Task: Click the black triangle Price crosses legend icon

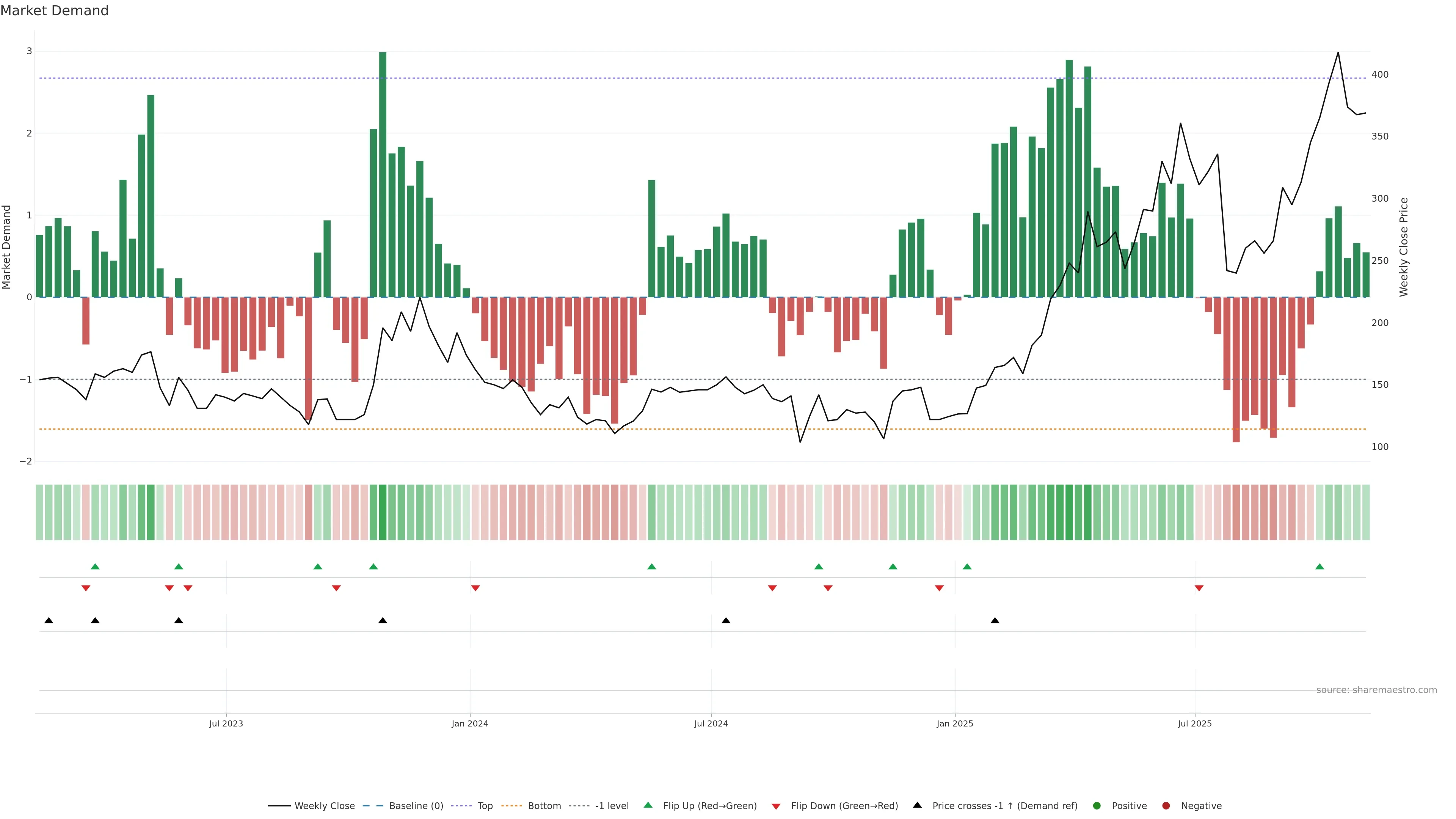Action: pyautogui.click(x=917, y=805)
